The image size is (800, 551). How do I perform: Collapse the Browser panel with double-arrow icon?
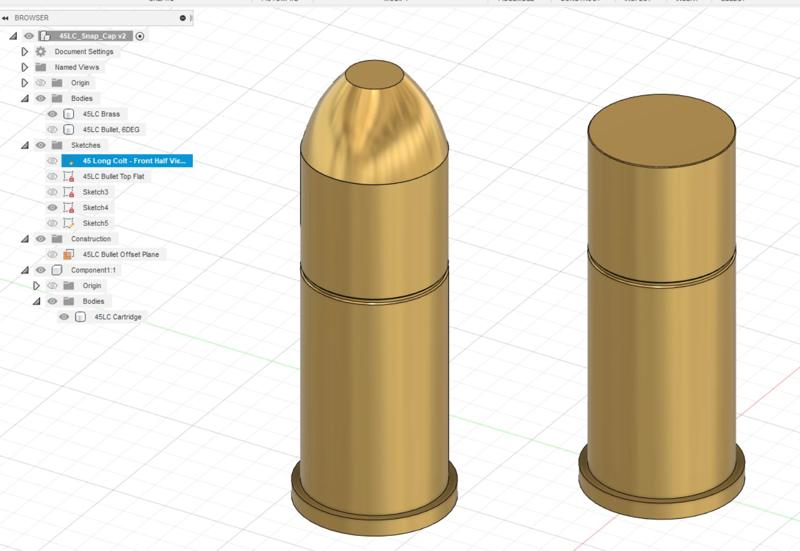click(5, 18)
